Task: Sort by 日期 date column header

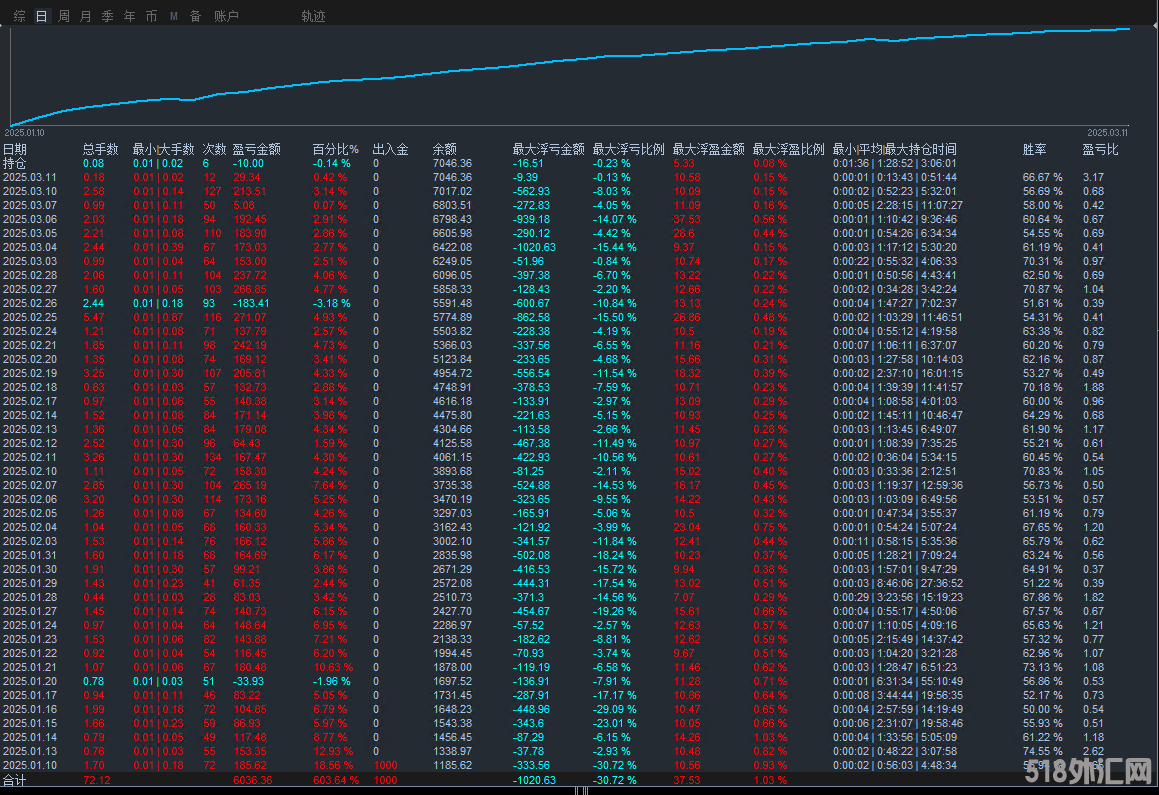Action: (15, 150)
